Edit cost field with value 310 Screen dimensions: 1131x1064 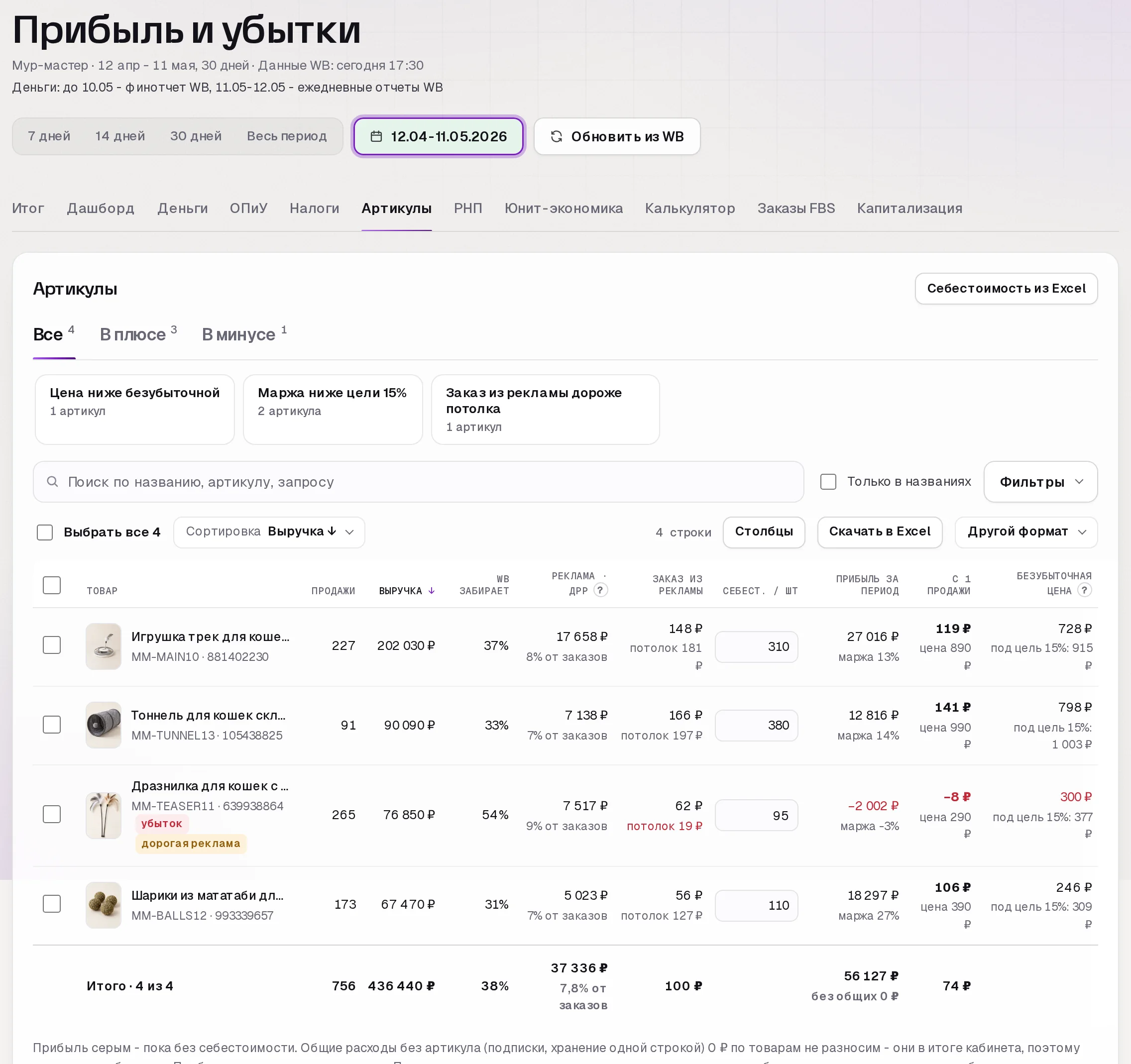click(756, 646)
